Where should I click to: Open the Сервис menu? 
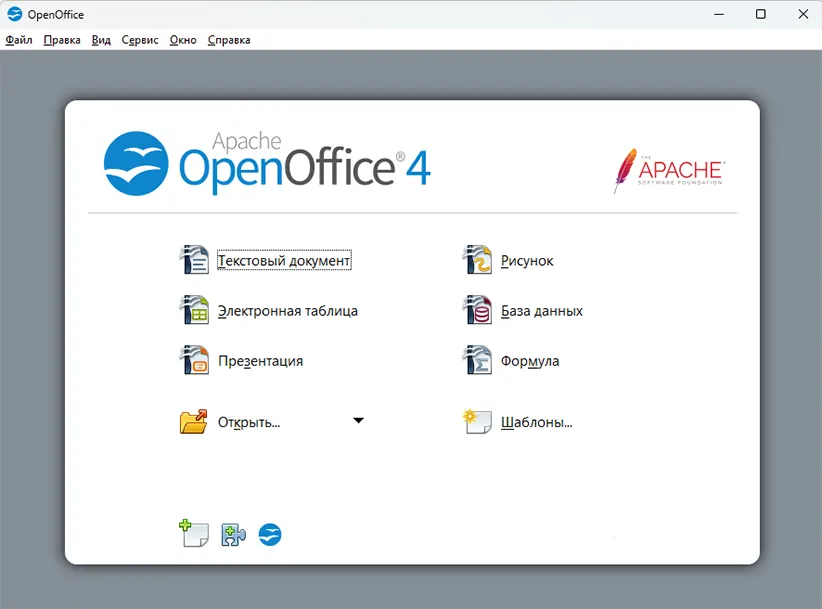coord(140,40)
